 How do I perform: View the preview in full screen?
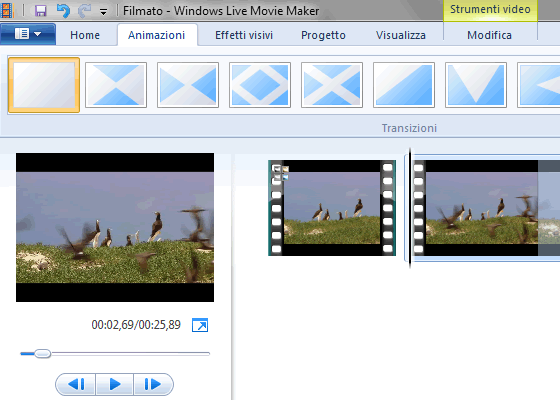coord(200,325)
